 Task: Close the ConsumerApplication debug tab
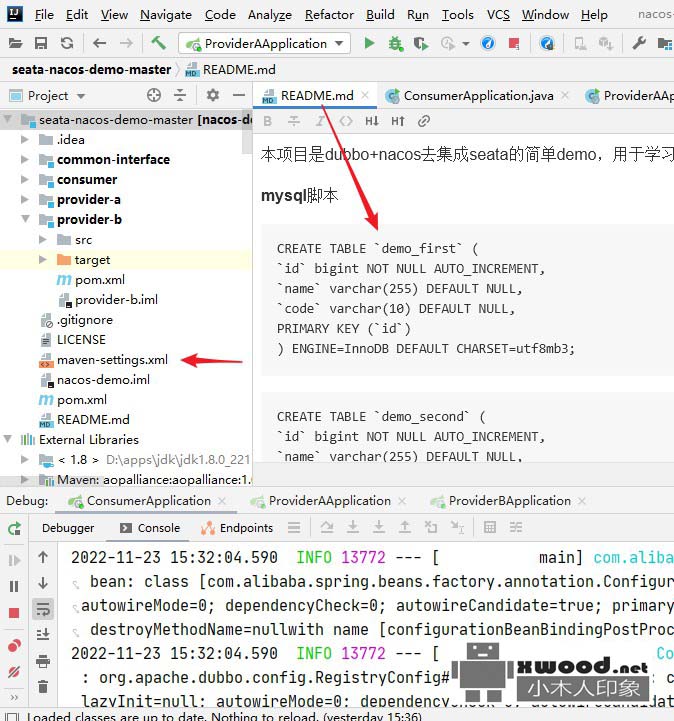pyautogui.click(x=222, y=501)
